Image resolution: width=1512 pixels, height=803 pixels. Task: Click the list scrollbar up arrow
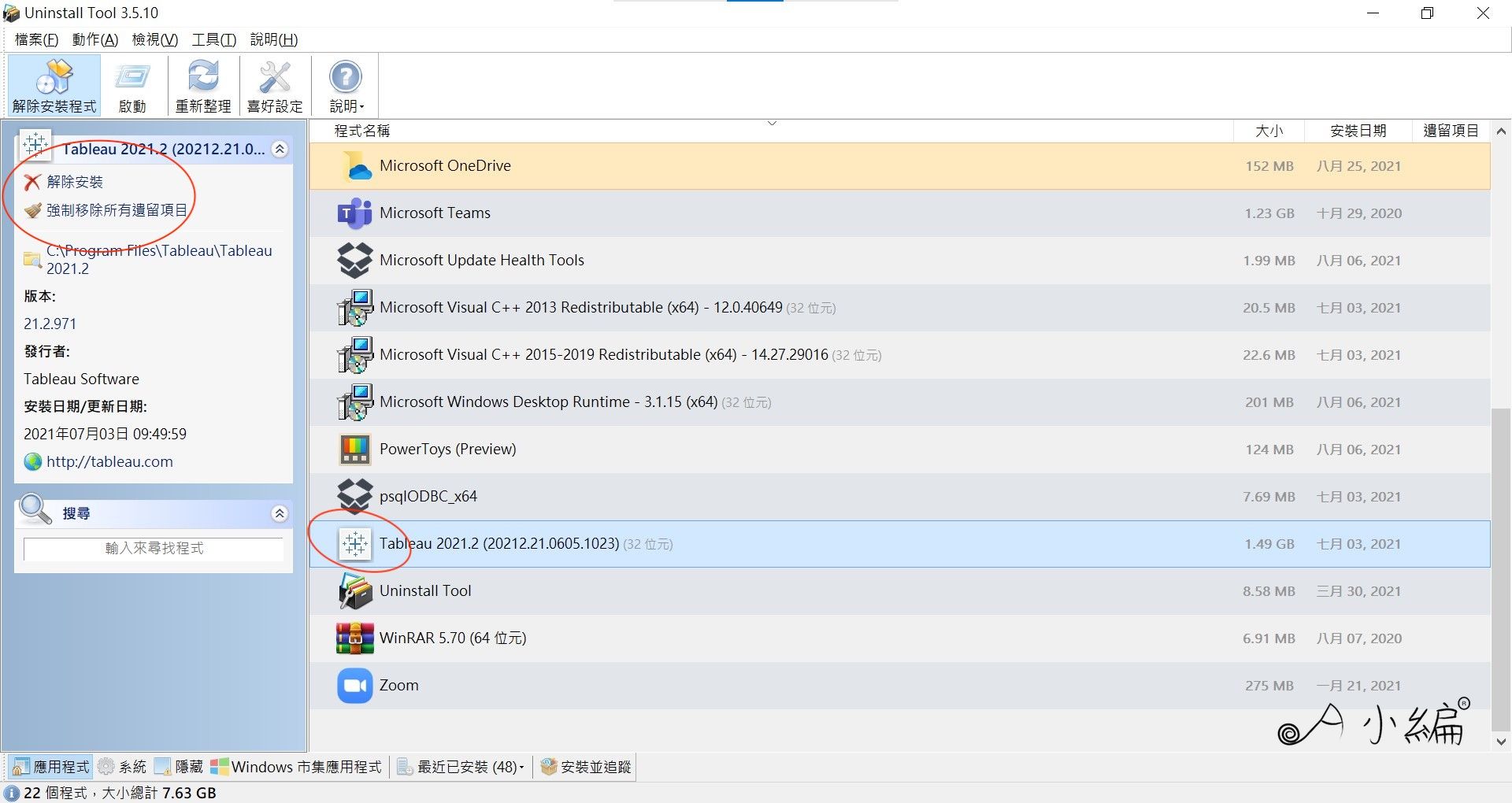tap(1501, 131)
